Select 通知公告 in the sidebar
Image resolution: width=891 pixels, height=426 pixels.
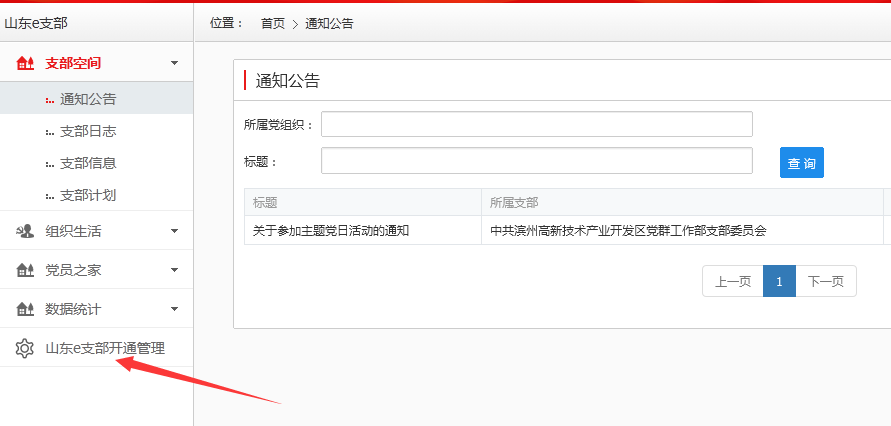88,99
